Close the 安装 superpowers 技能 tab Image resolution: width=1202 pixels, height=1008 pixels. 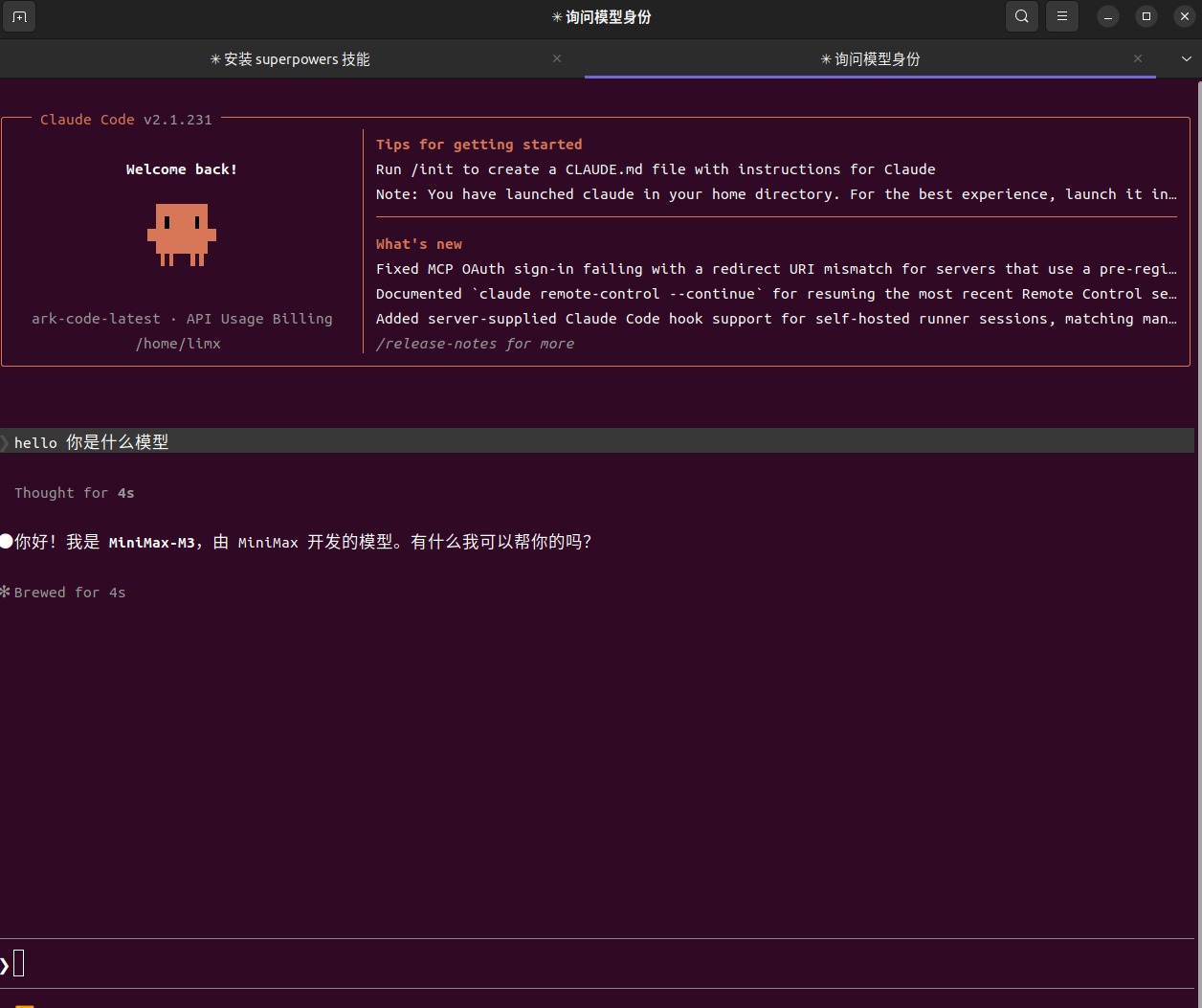pos(557,58)
